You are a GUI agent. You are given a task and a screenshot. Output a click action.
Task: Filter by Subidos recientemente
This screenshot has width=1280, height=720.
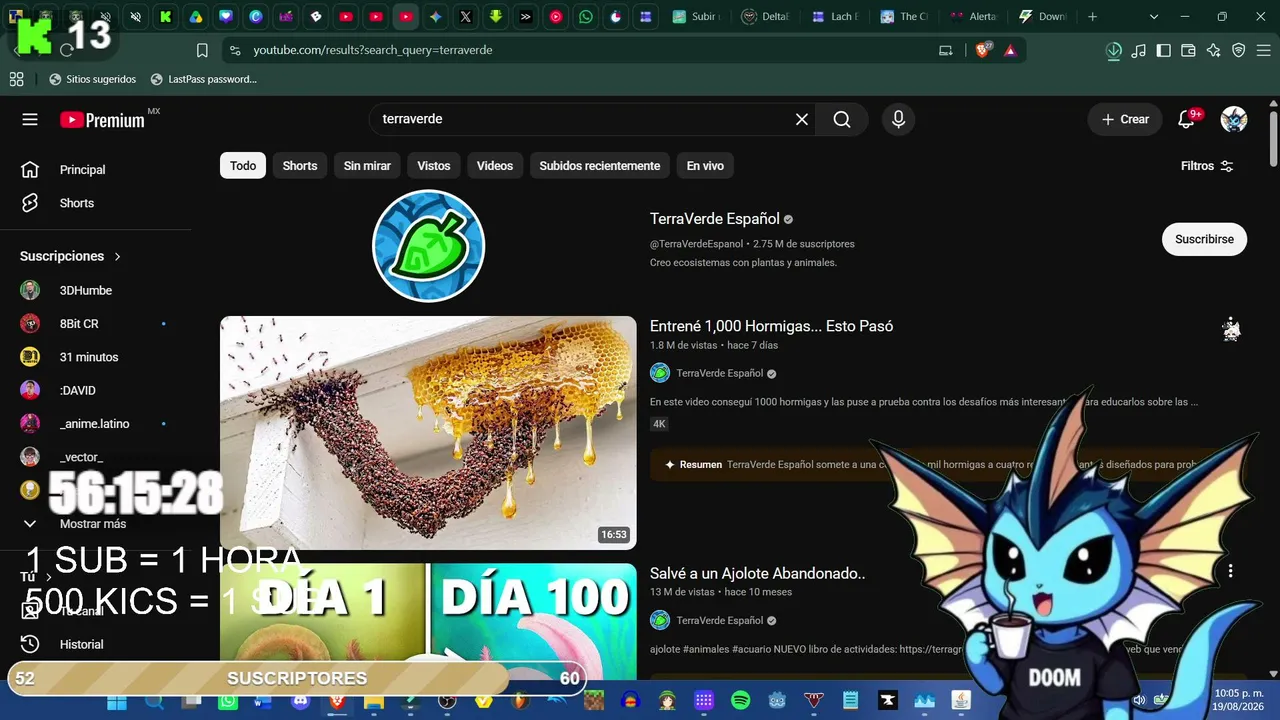[x=600, y=166]
